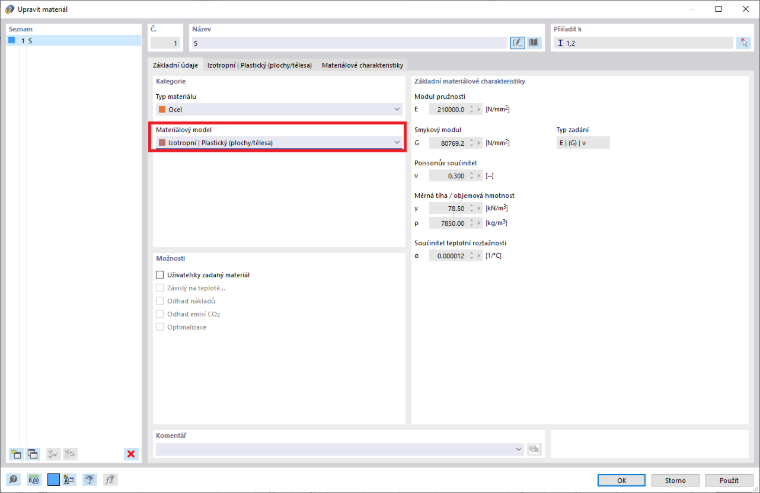Click stepper spinner on Poisson ratio field
The width and height of the screenshot is (760, 493).
point(472,176)
